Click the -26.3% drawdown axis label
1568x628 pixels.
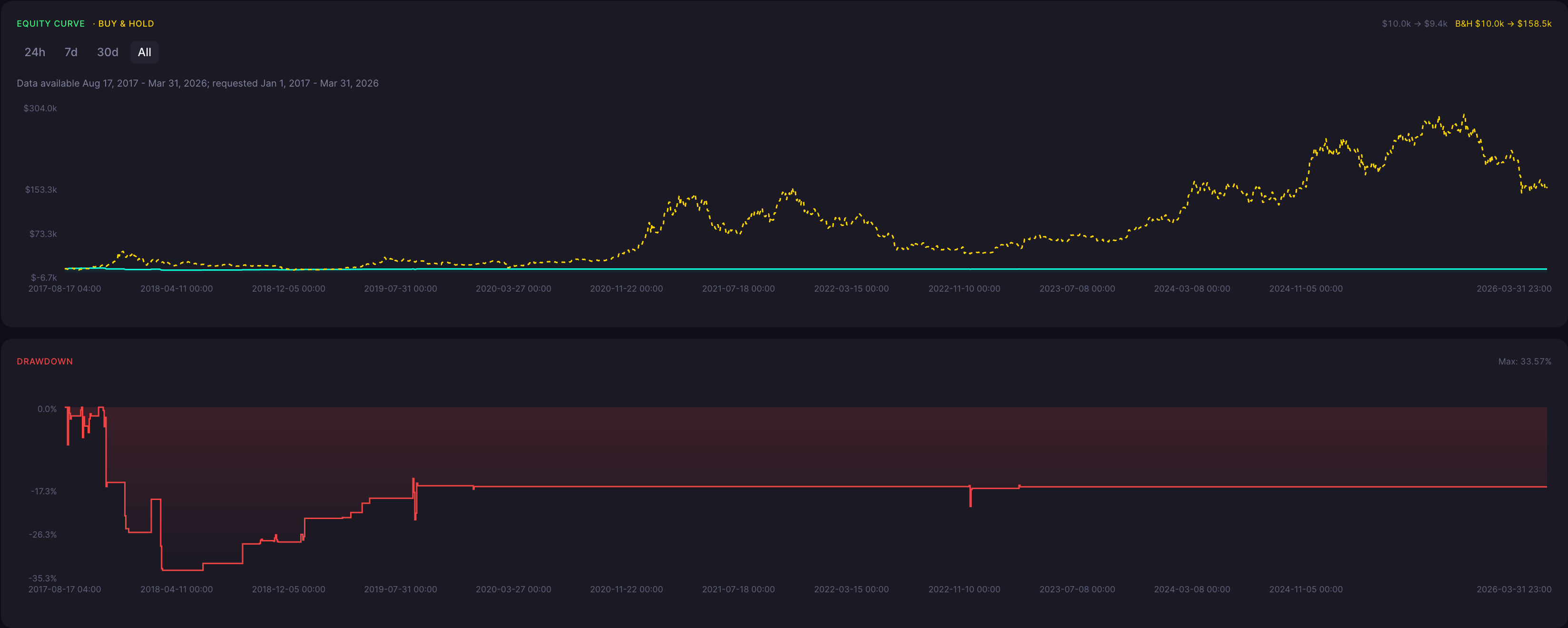click(x=43, y=535)
